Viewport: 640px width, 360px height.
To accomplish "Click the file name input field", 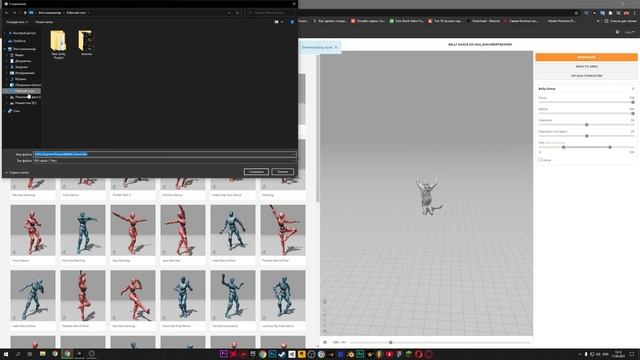I will [164, 154].
